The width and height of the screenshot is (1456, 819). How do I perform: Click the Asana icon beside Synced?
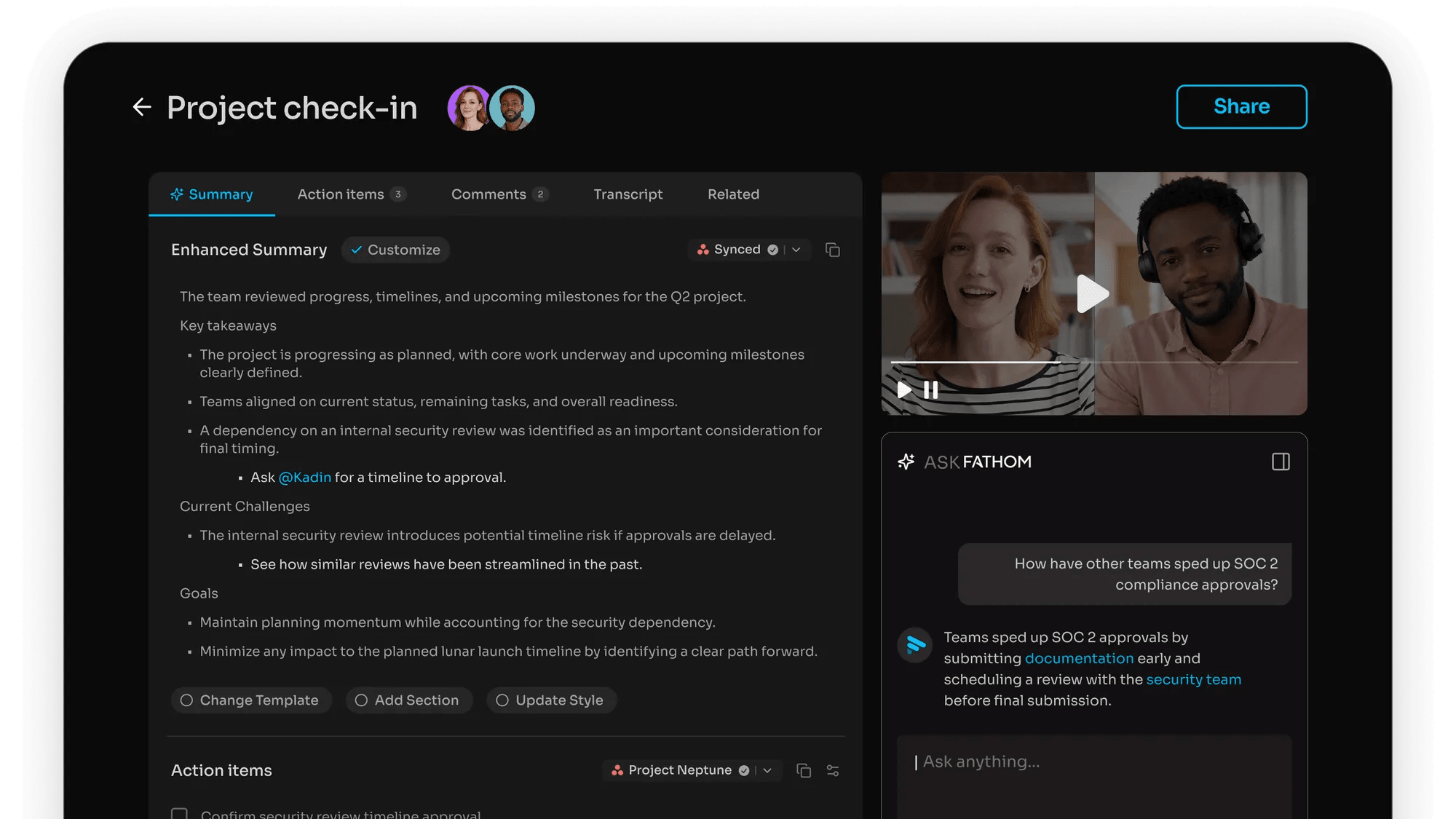coord(703,250)
